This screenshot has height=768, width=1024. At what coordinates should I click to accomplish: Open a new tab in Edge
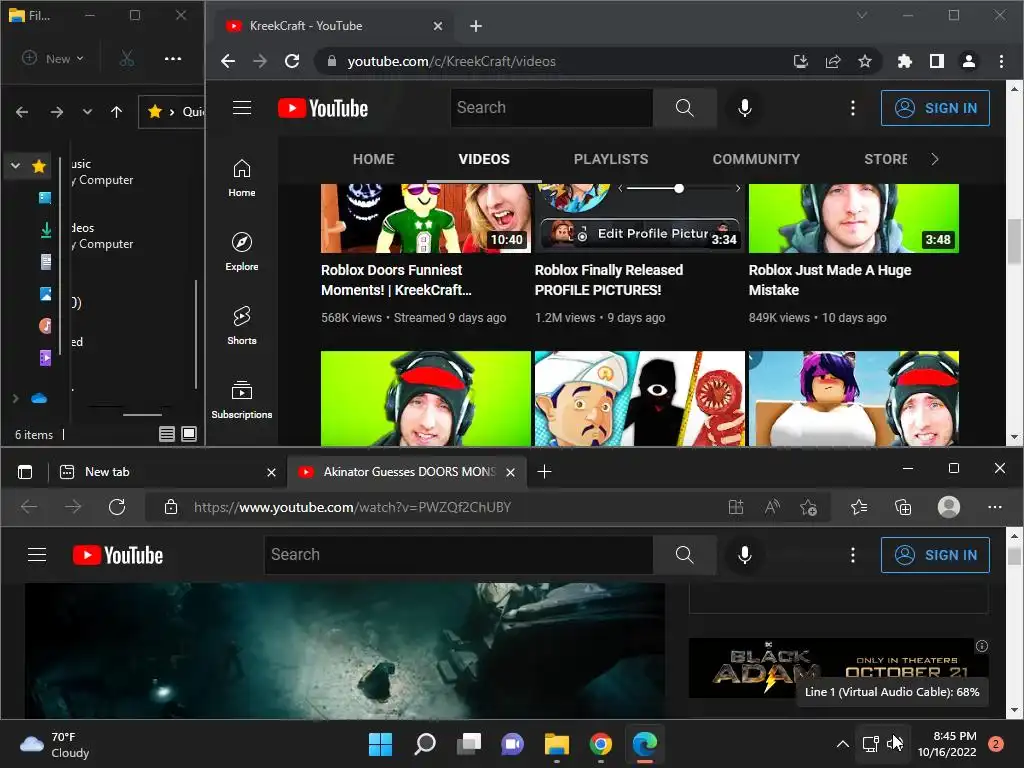pyautogui.click(x=544, y=472)
